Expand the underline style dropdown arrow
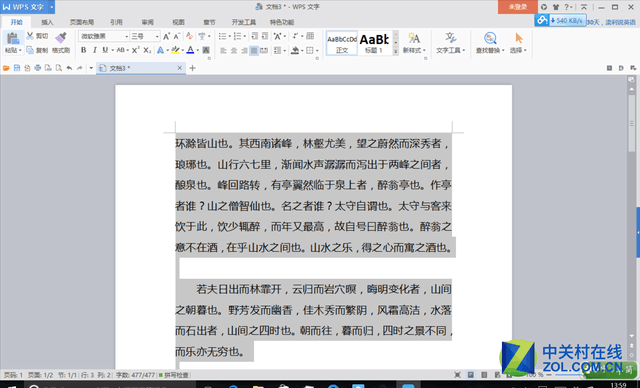This screenshot has width=640, height=388. point(112,50)
